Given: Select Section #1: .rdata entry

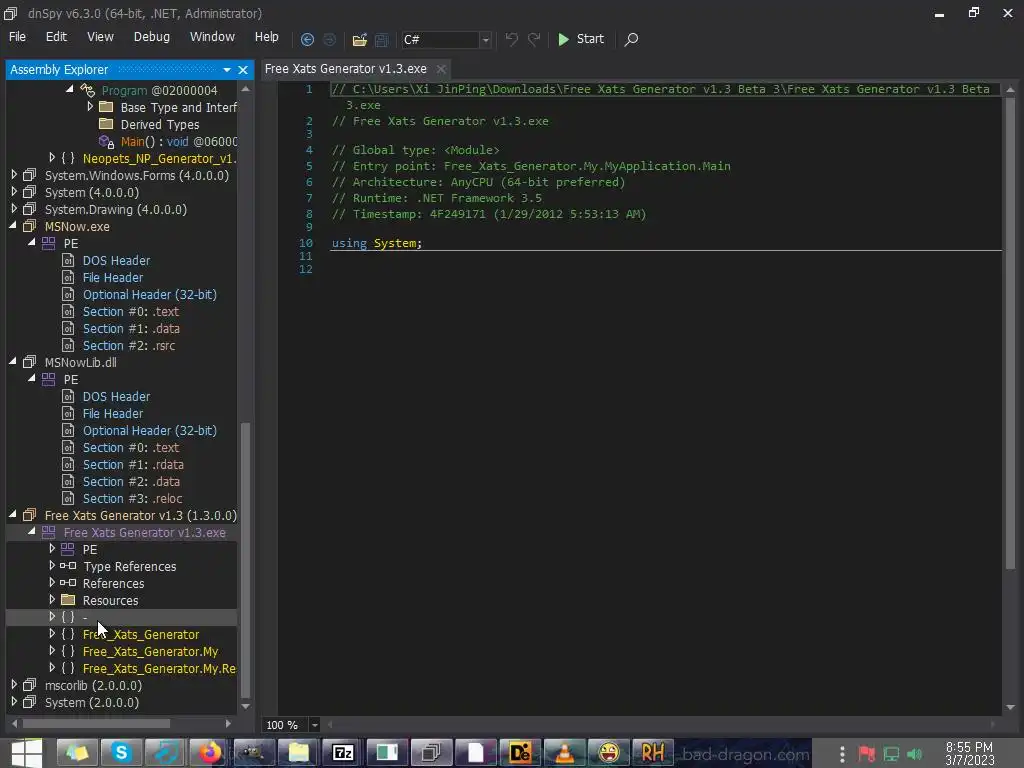Looking at the screenshot, I should tap(133, 464).
